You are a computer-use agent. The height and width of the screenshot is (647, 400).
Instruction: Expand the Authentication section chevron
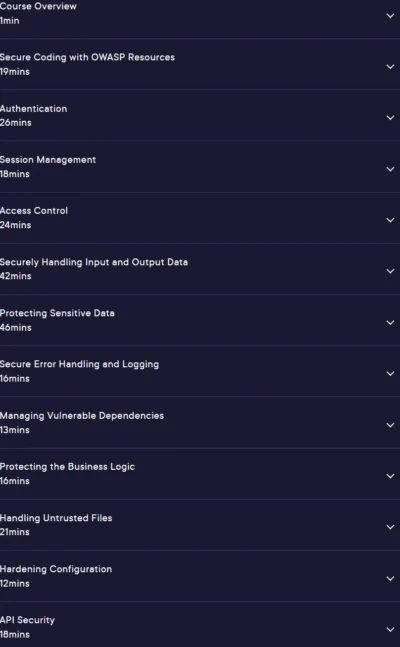pyautogui.click(x=390, y=118)
